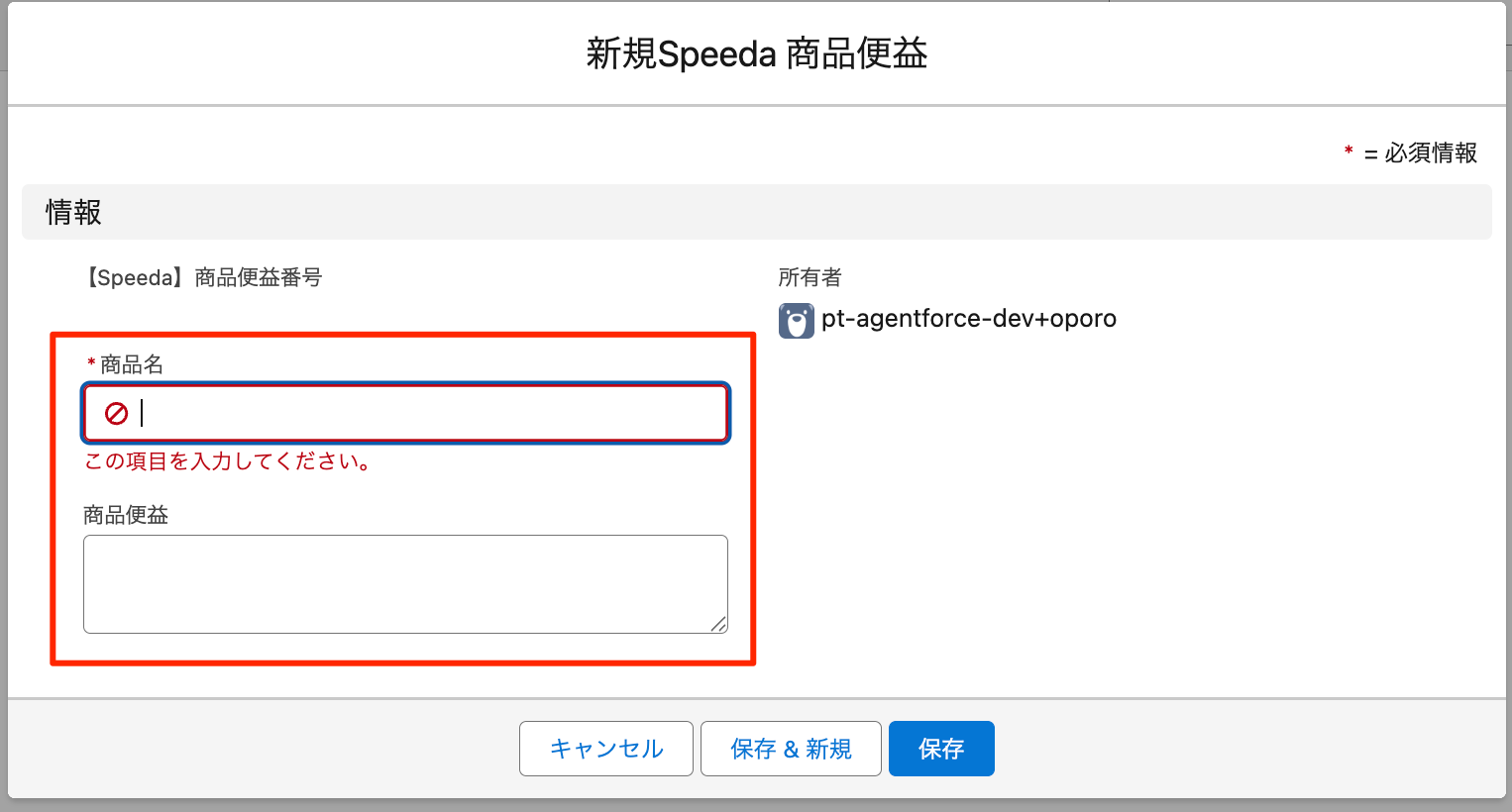Click the 商品名 field label

coord(132,364)
